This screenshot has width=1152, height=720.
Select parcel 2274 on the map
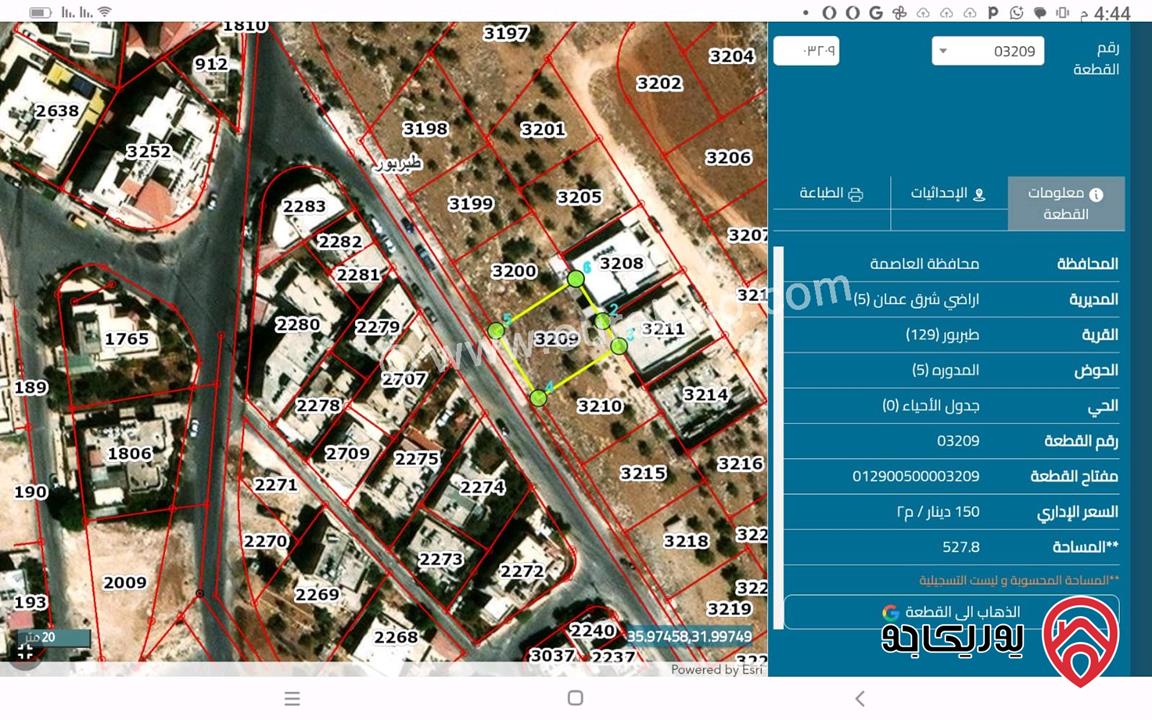pyautogui.click(x=482, y=487)
